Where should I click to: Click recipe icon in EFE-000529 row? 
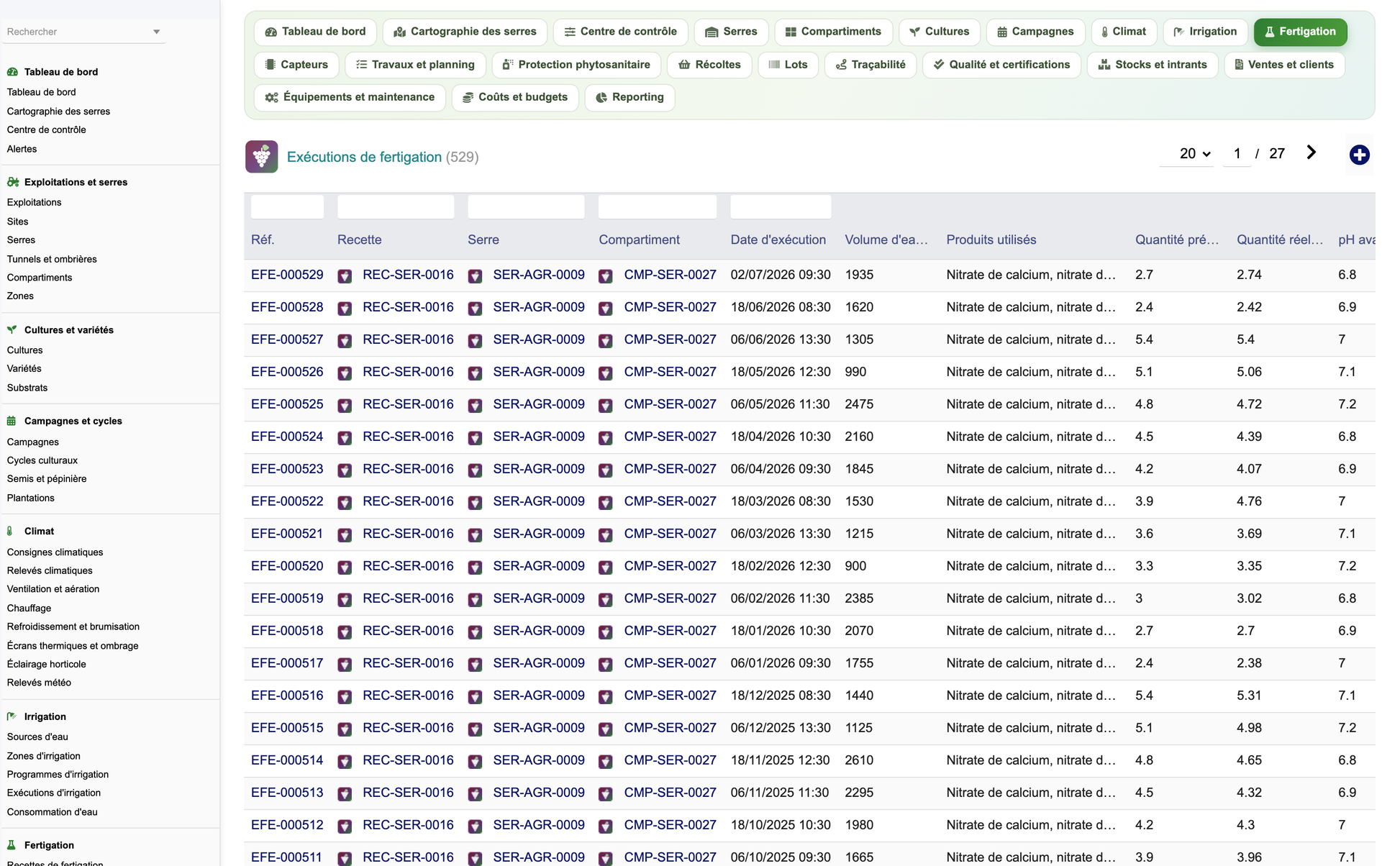click(345, 276)
